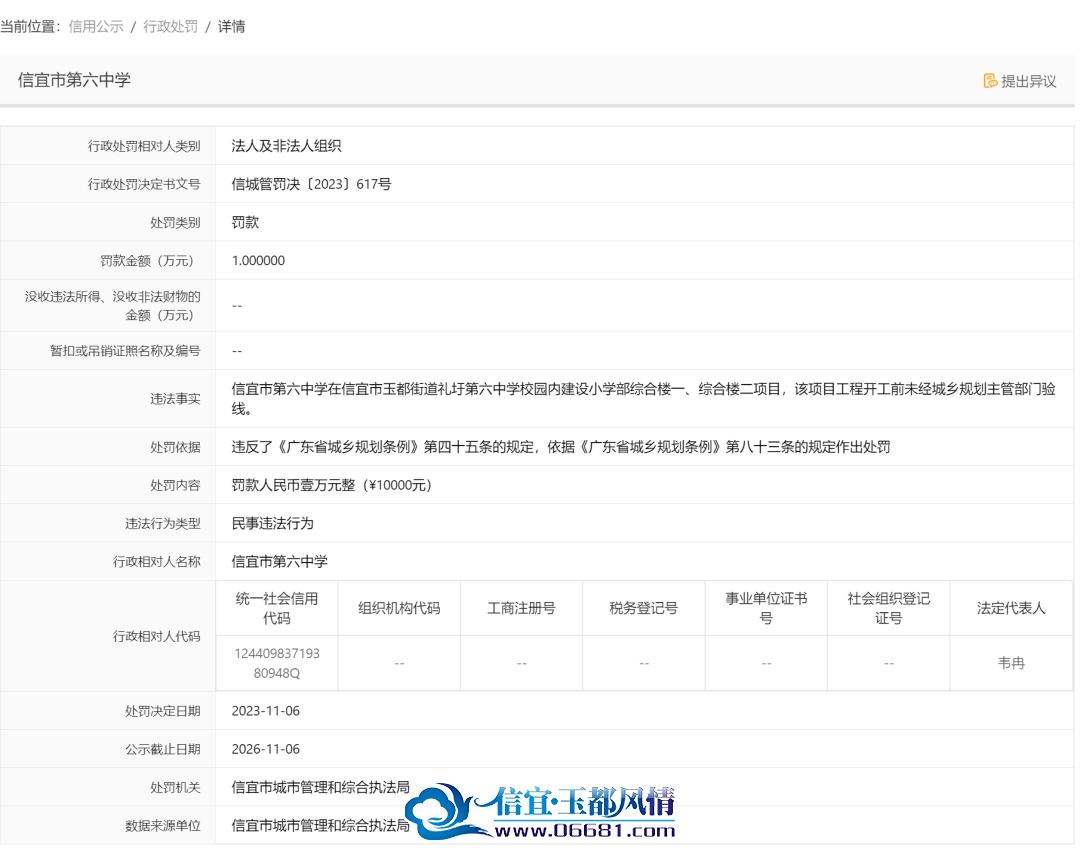The image size is (1080, 848).
Task: Click 税务登记号 column header
Action: [644, 609]
